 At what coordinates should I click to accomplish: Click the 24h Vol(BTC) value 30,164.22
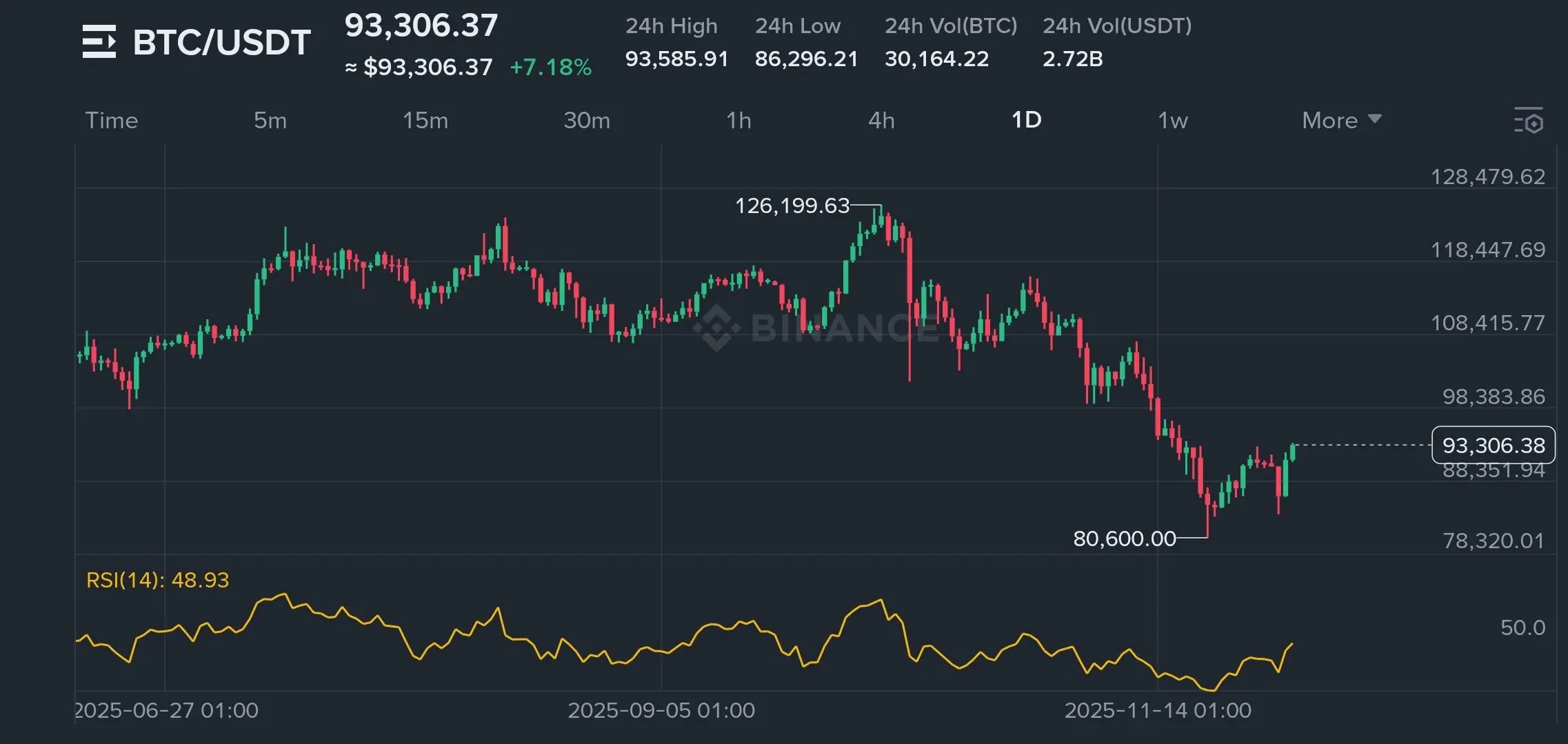936,59
